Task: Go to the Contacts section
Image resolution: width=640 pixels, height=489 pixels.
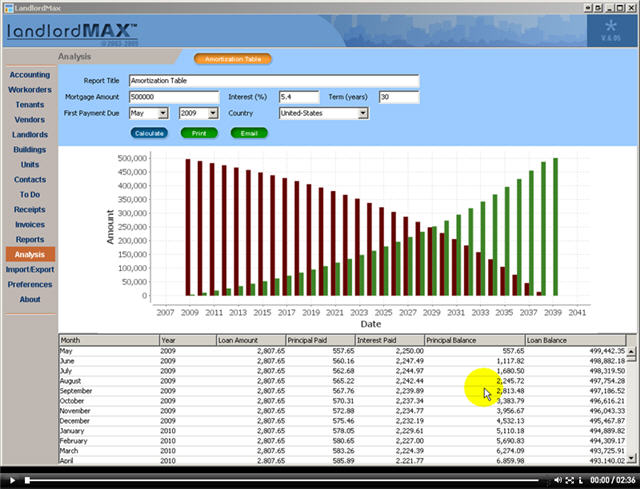Action: pyautogui.click(x=30, y=180)
